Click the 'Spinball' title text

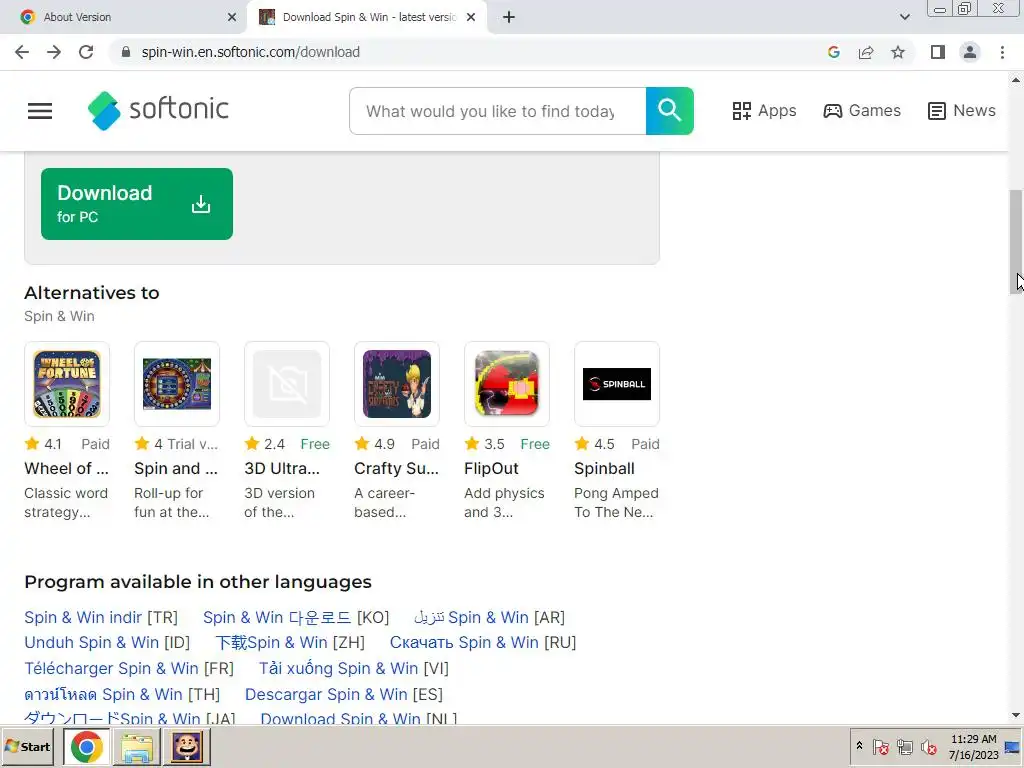pos(604,469)
